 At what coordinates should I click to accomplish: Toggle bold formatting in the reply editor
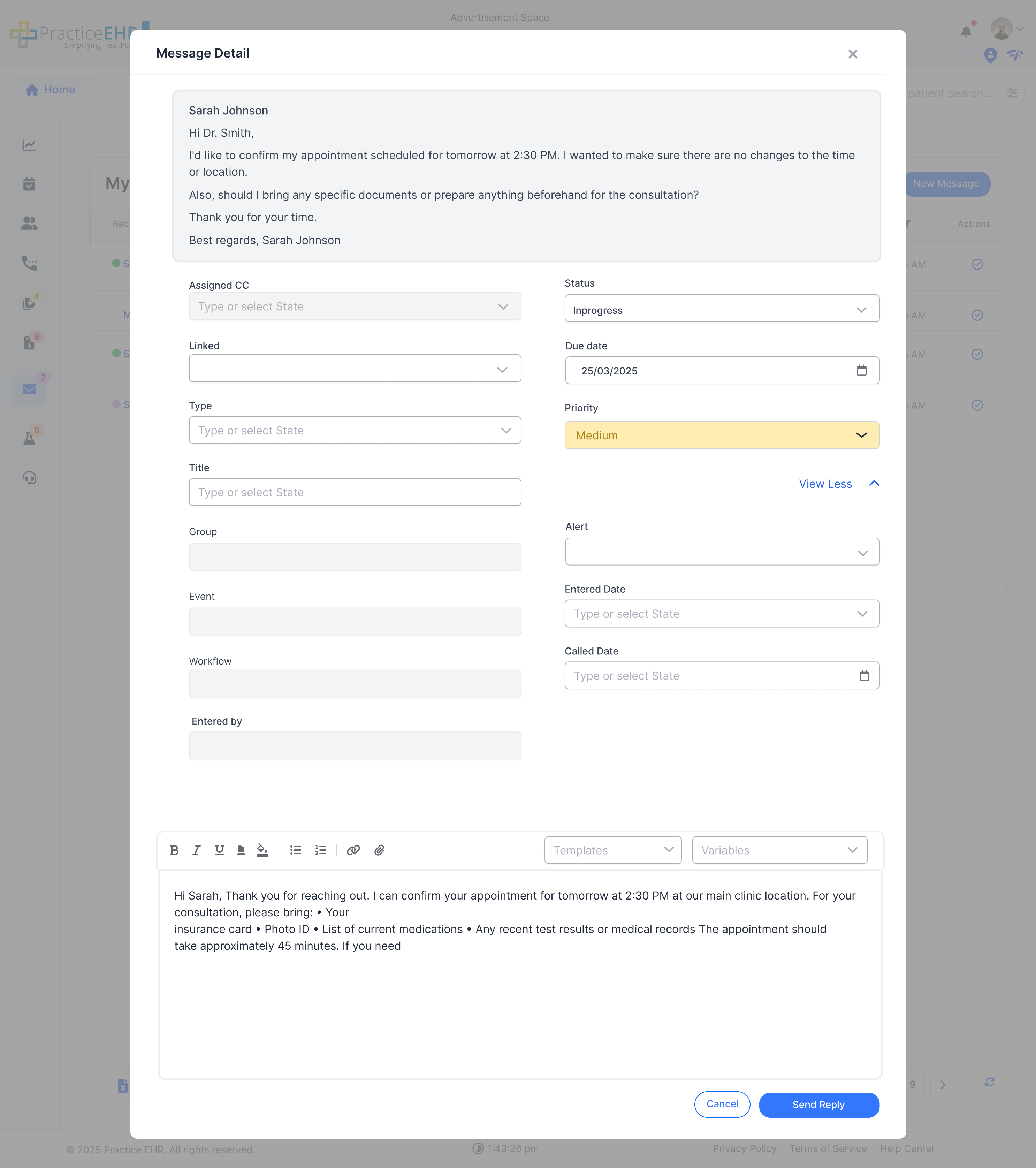[x=174, y=850]
